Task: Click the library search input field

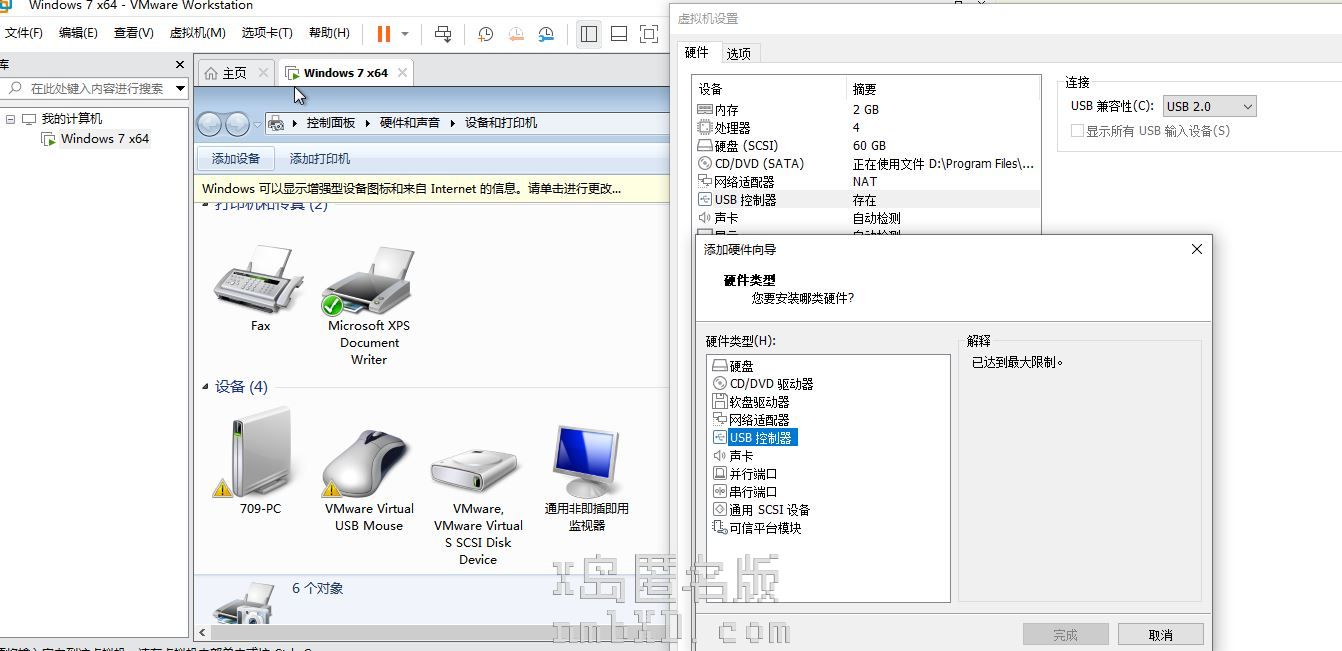Action: tap(96, 89)
